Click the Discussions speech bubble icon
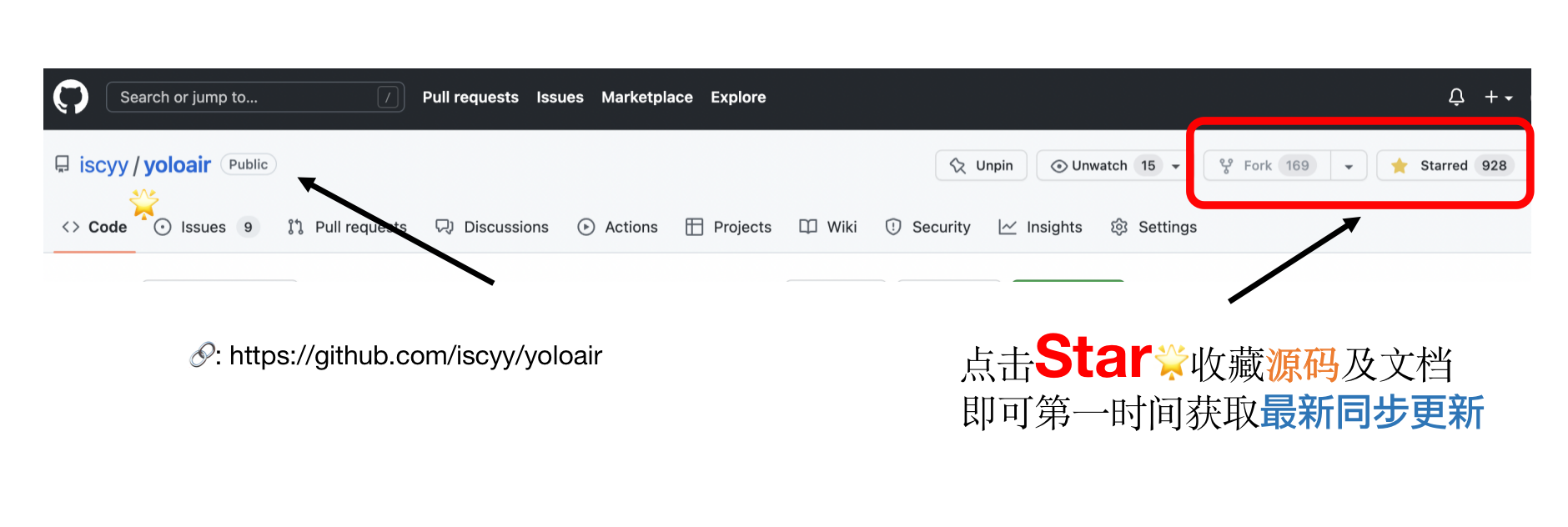 pyautogui.click(x=445, y=227)
